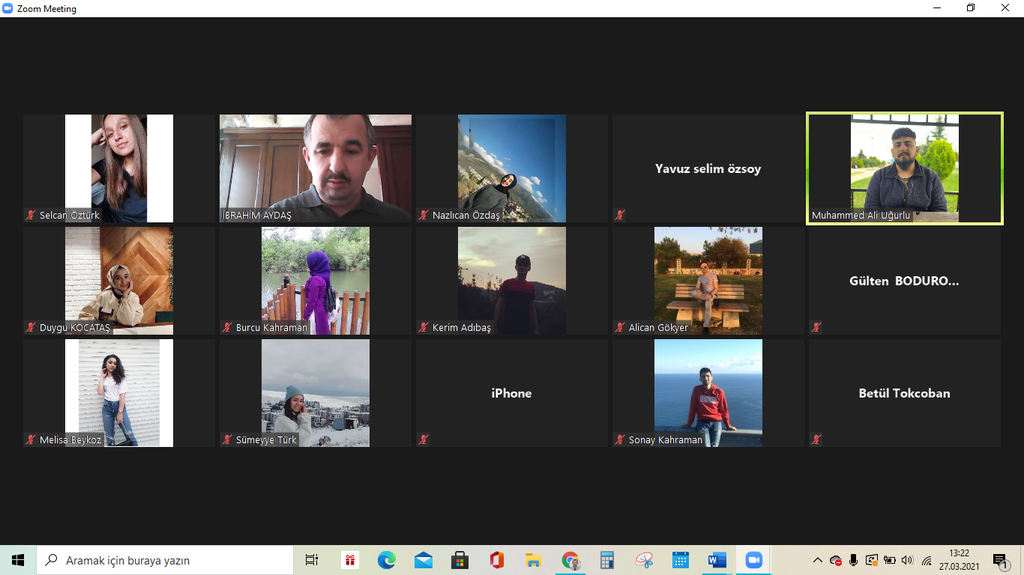Click muted mic icon on Betül Tokcoban

[x=816, y=439]
